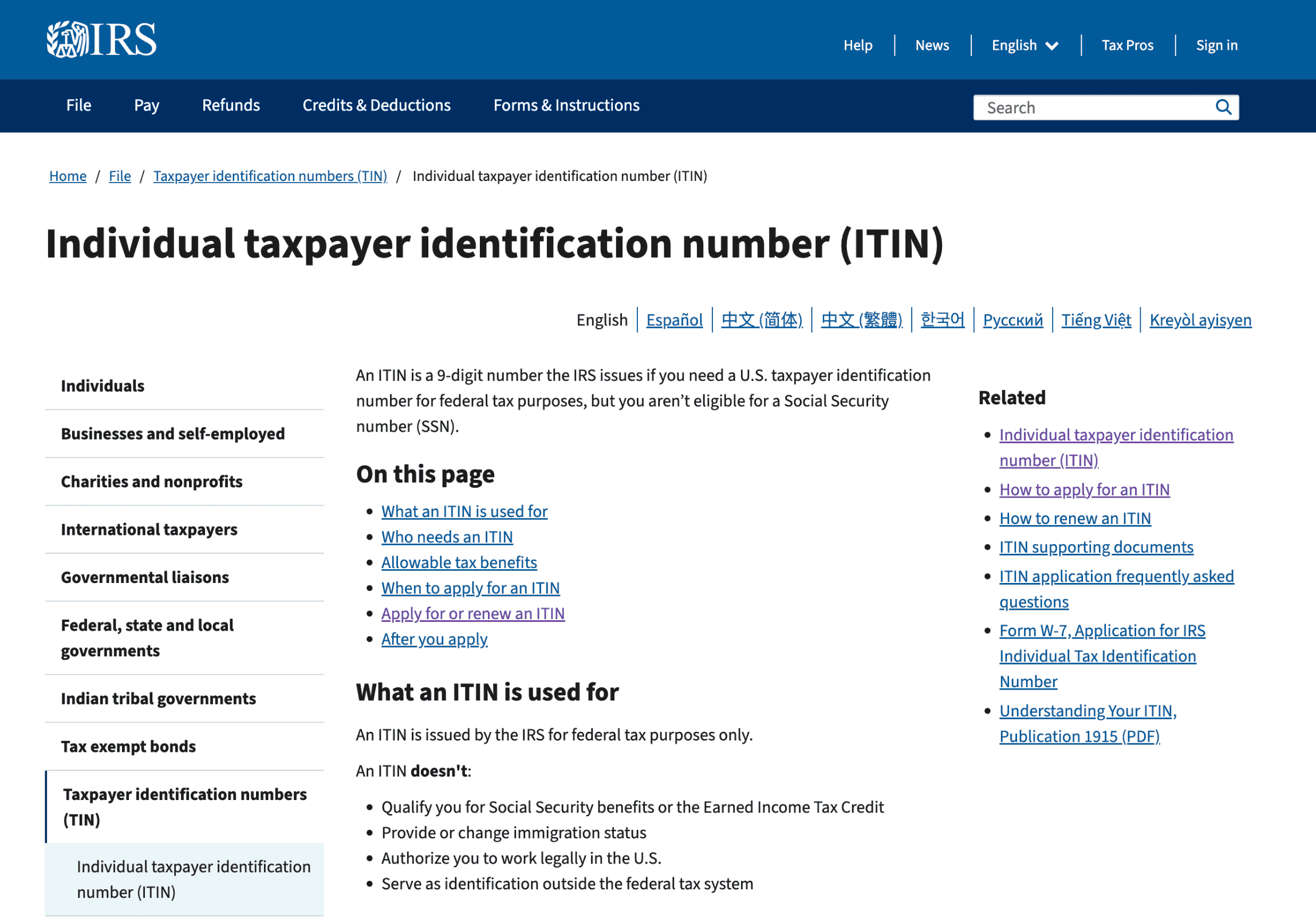Click the IRS logo icon
Viewport: 1316px width, 922px height.
point(101,40)
